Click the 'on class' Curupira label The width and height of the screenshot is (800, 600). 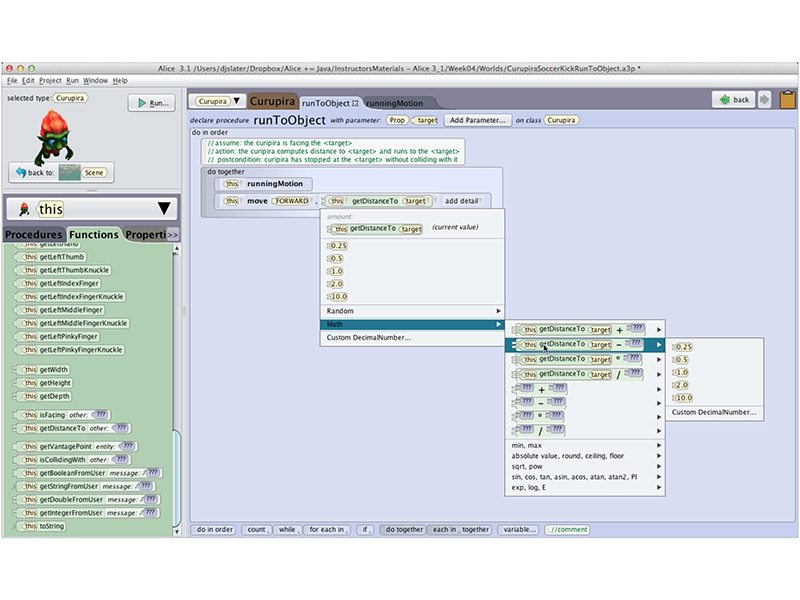pyautogui.click(x=561, y=120)
